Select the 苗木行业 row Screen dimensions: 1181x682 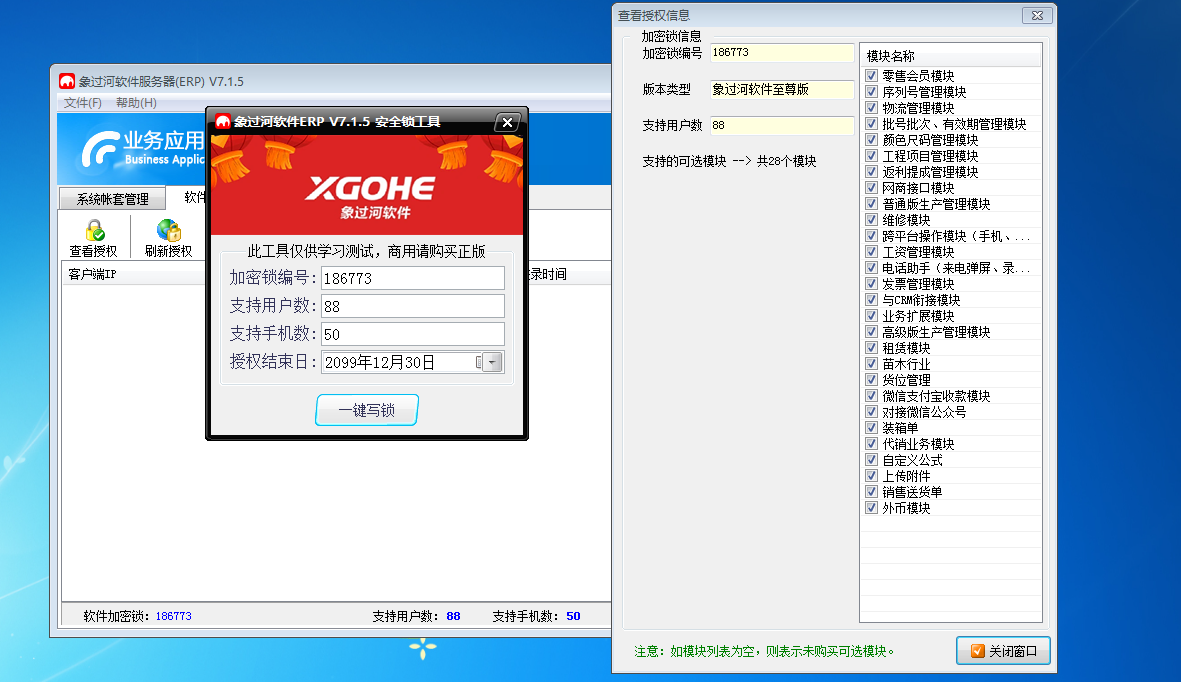click(x=951, y=364)
